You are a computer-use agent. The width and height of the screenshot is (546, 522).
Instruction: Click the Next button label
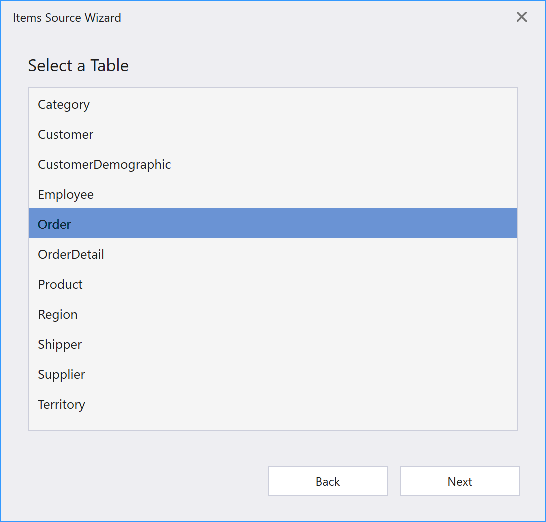[x=460, y=481]
